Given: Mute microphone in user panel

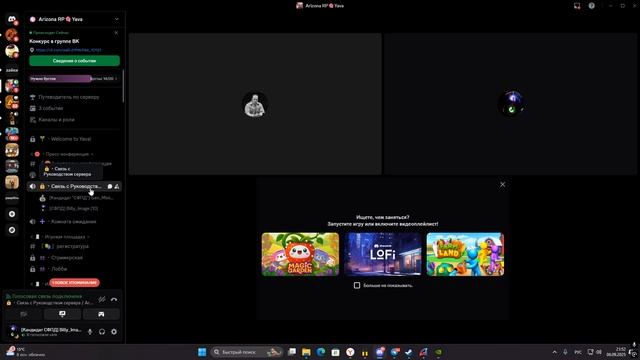Looking at the screenshot, I should pyautogui.click(x=90, y=332).
